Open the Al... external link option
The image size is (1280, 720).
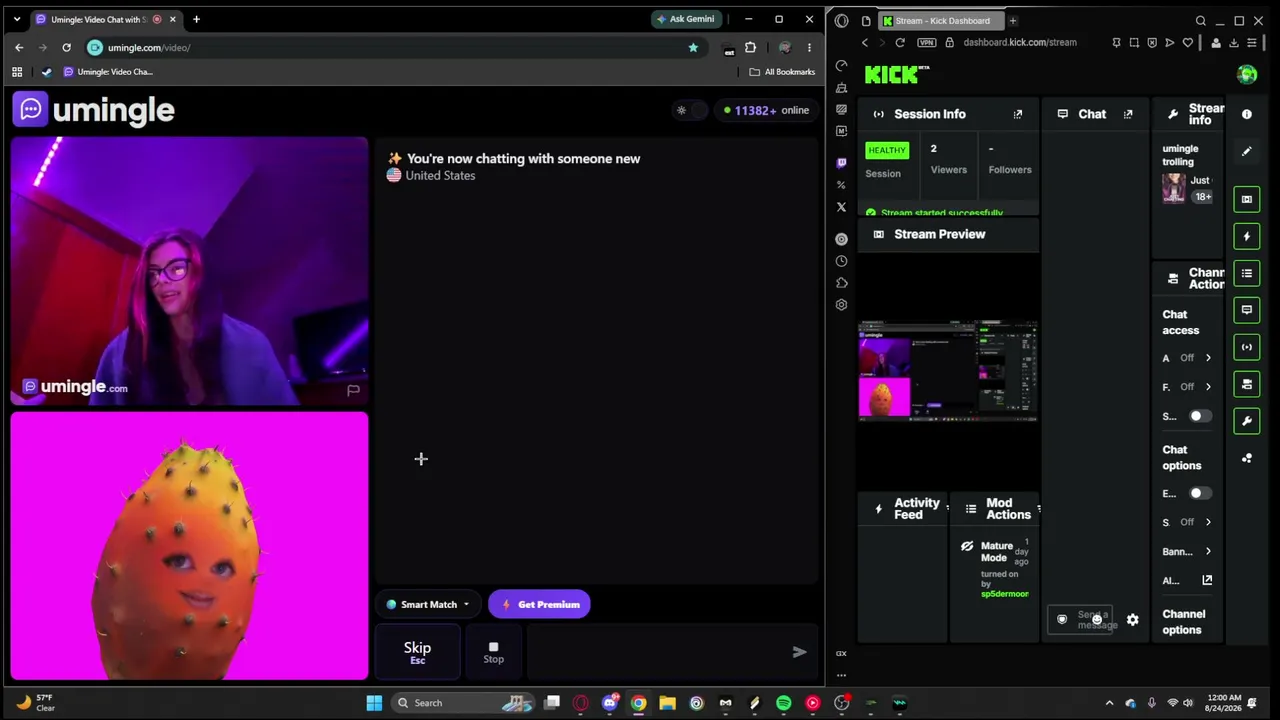click(x=1187, y=580)
